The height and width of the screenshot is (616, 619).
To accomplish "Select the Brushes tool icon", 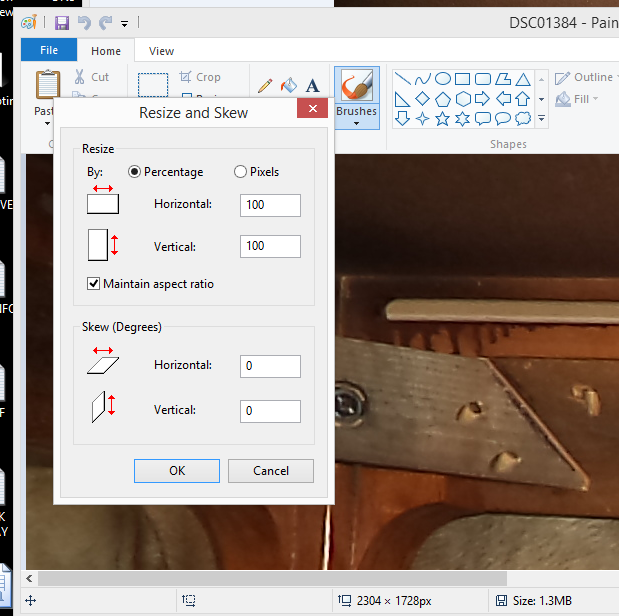I will tap(357, 85).
